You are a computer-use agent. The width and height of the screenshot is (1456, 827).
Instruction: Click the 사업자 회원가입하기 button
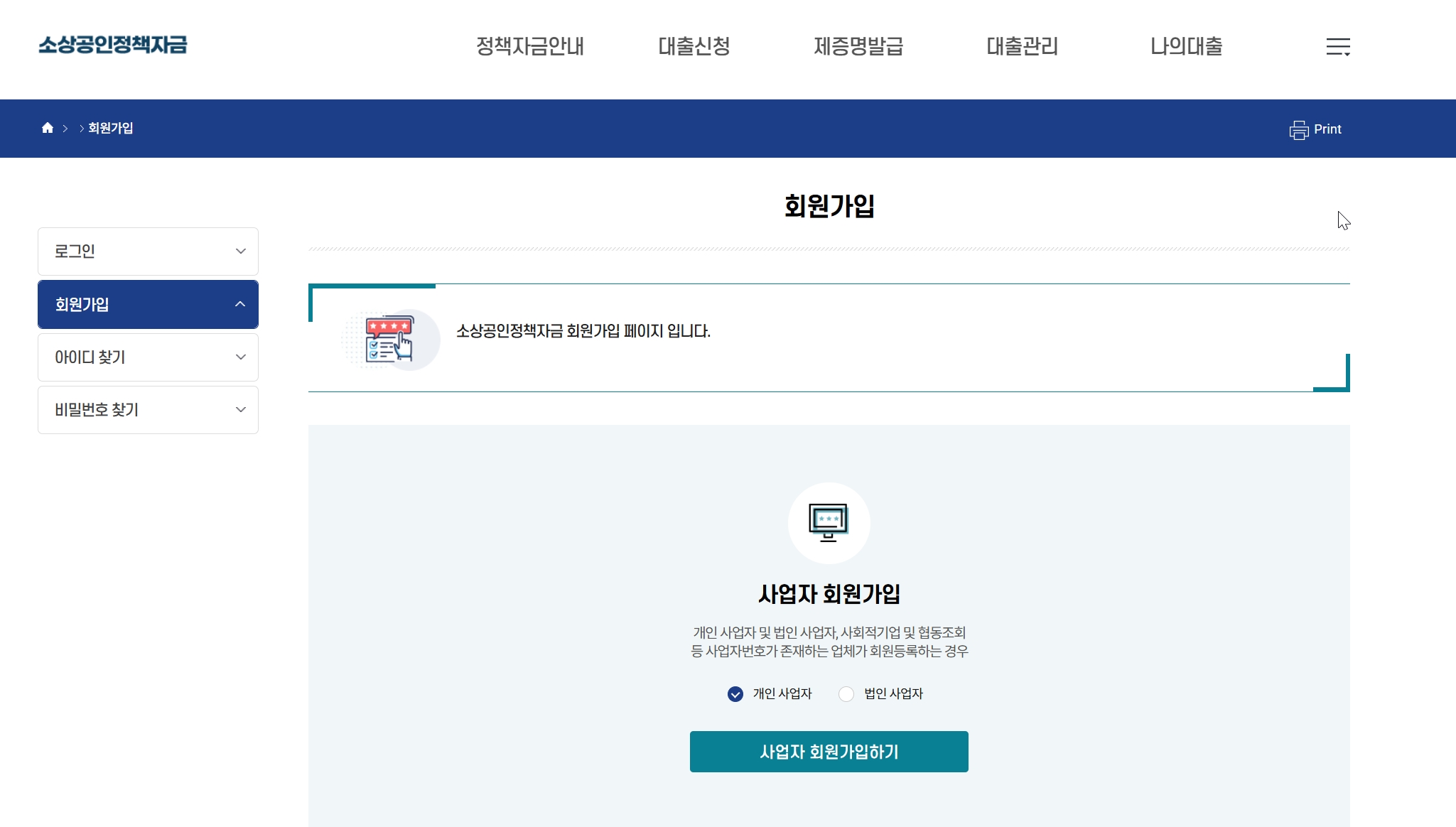point(829,752)
